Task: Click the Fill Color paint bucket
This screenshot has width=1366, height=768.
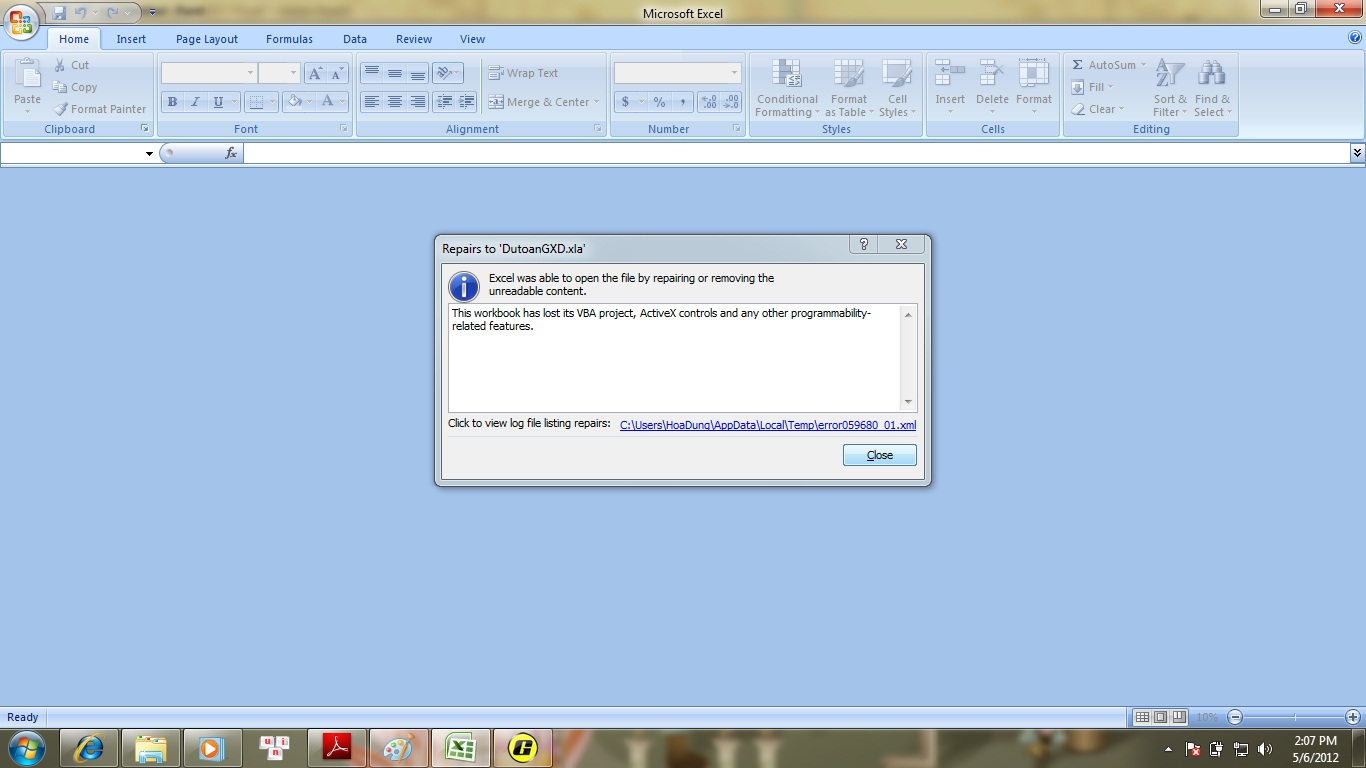Action: 294,102
